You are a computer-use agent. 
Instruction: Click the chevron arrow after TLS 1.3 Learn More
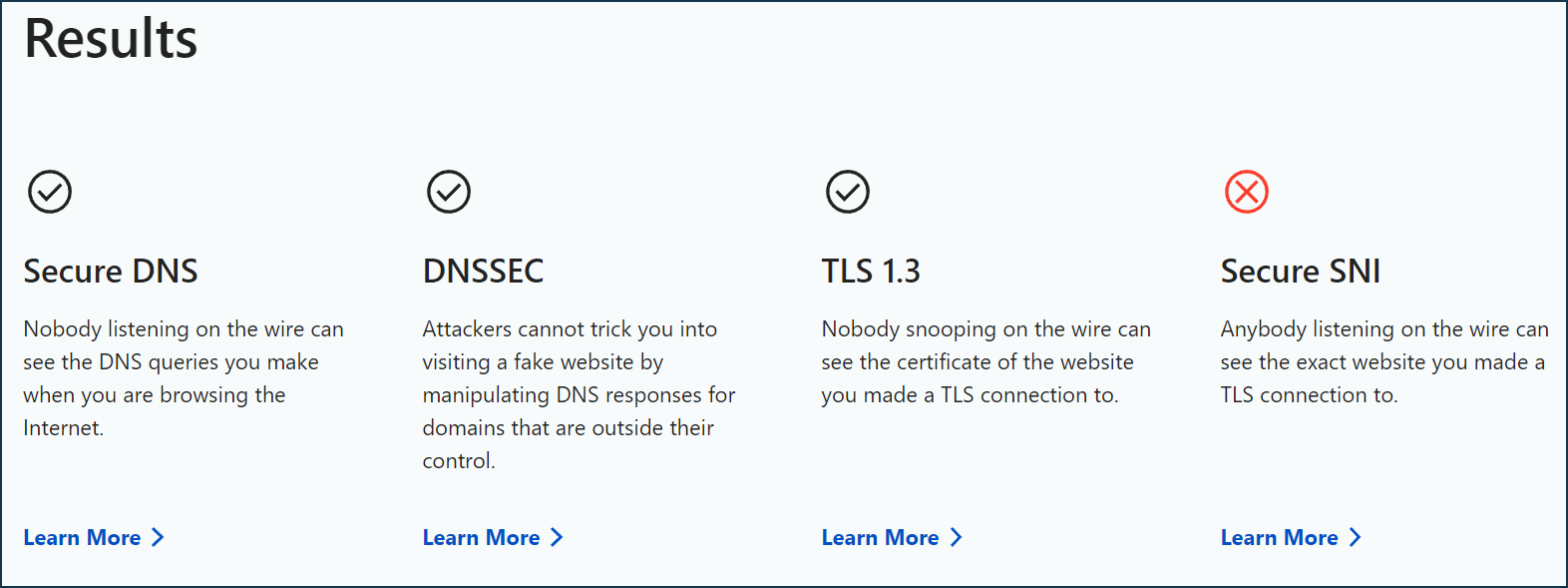[x=956, y=537]
